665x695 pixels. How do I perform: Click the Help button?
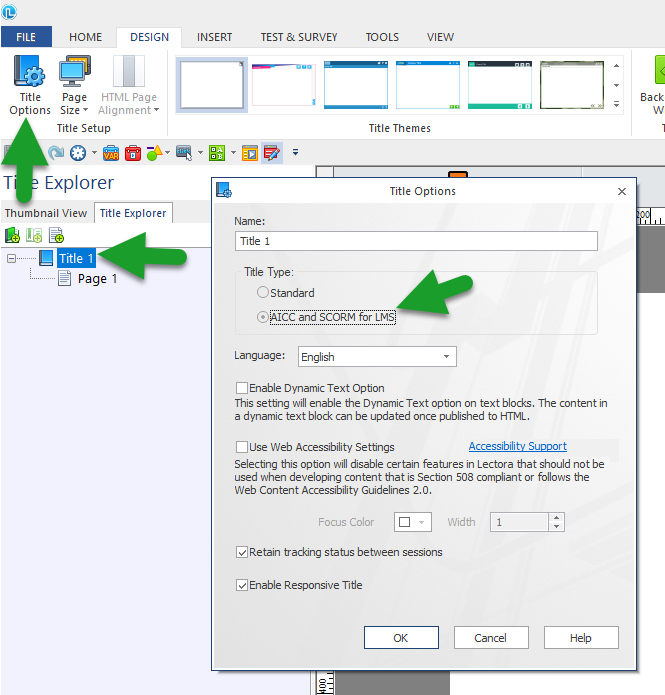581,638
